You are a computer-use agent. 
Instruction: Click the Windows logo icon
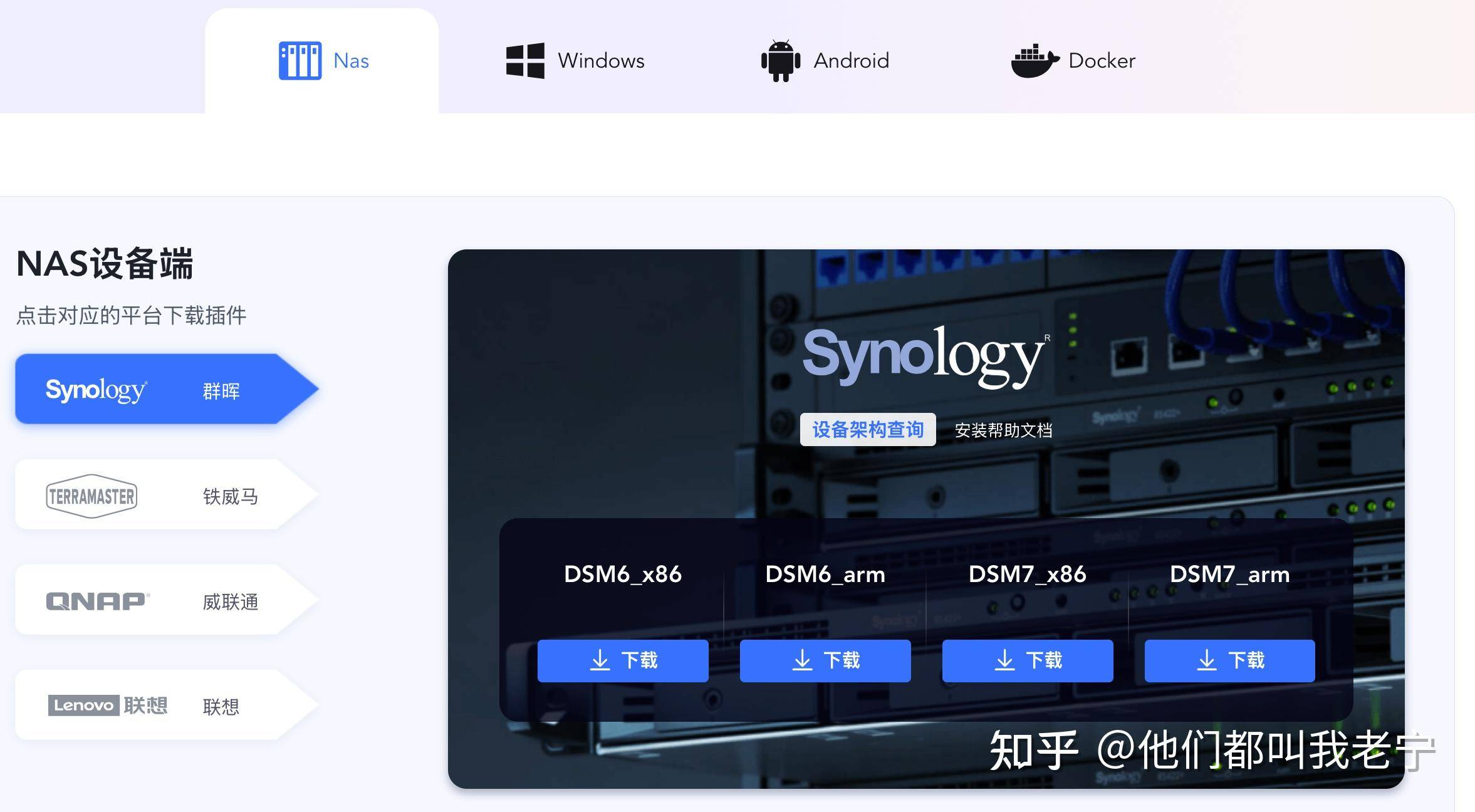pyautogui.click(x=525, y=61)
